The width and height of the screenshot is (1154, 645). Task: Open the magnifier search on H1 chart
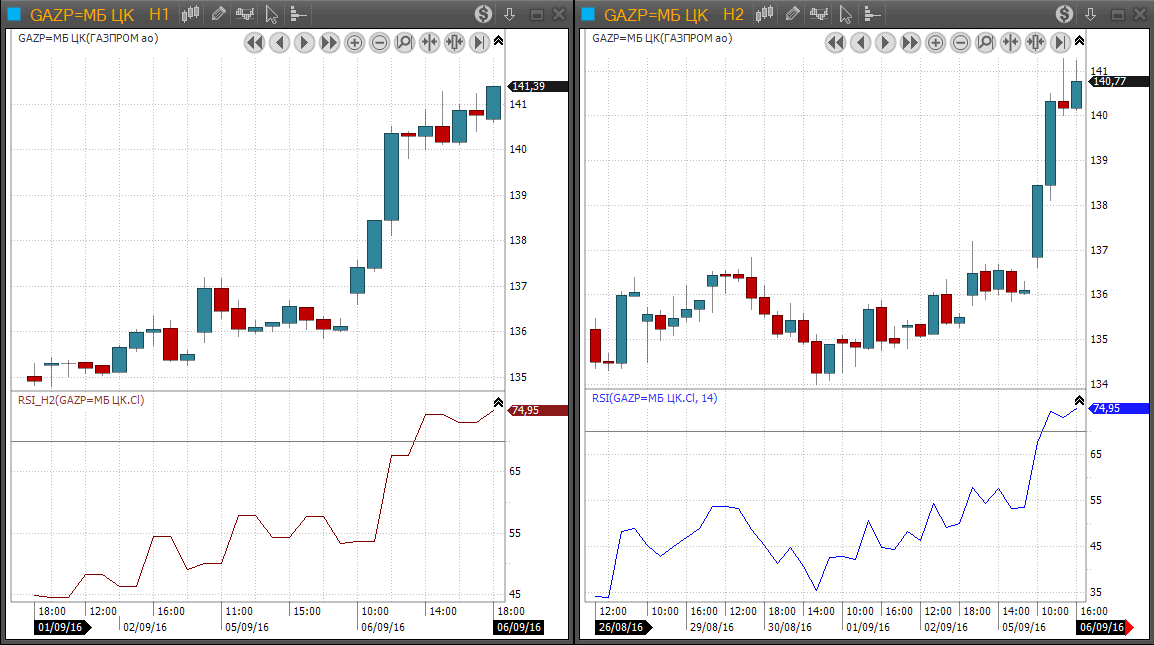(404, 42)
